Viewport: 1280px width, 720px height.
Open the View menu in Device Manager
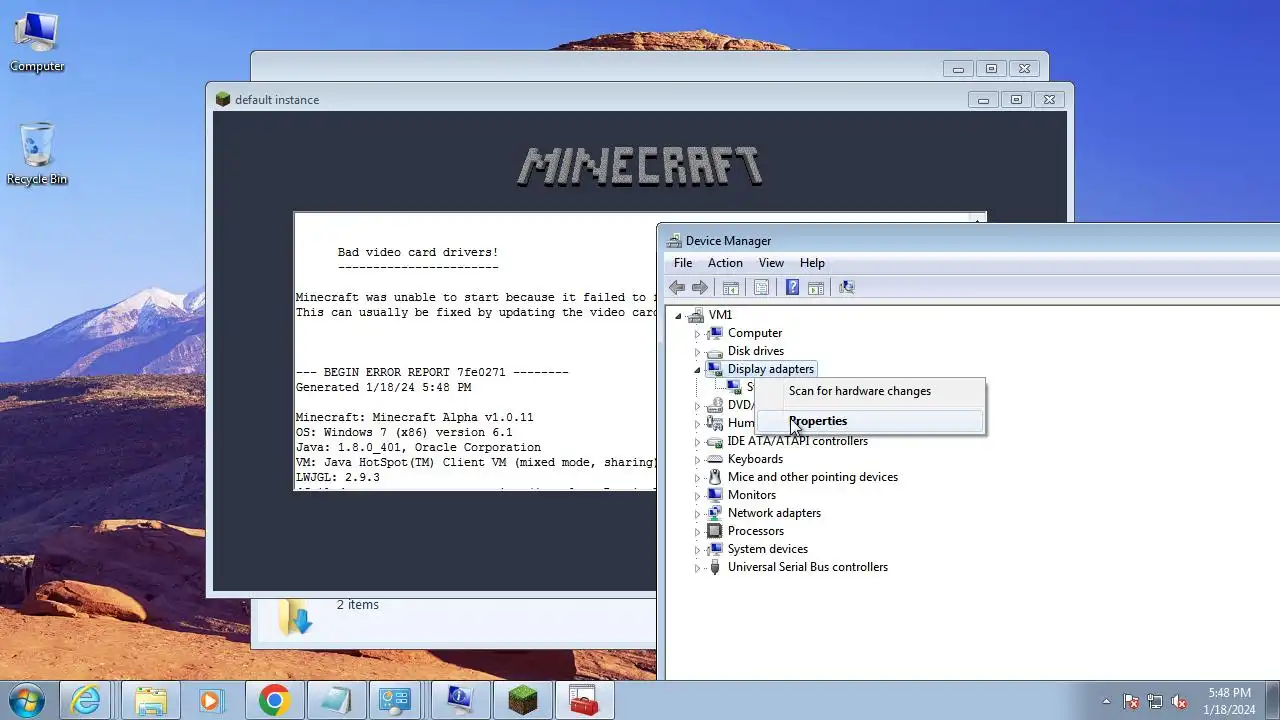(x=771, y=263)
